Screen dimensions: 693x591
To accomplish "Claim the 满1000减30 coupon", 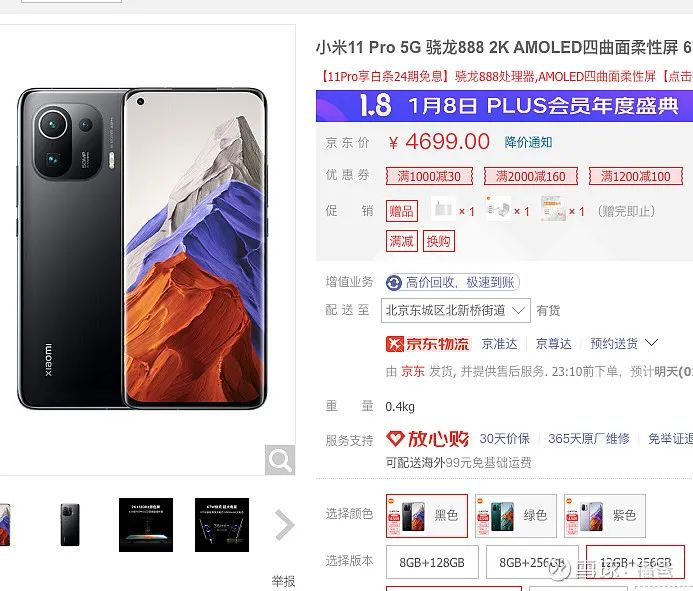I will [429, 176].
